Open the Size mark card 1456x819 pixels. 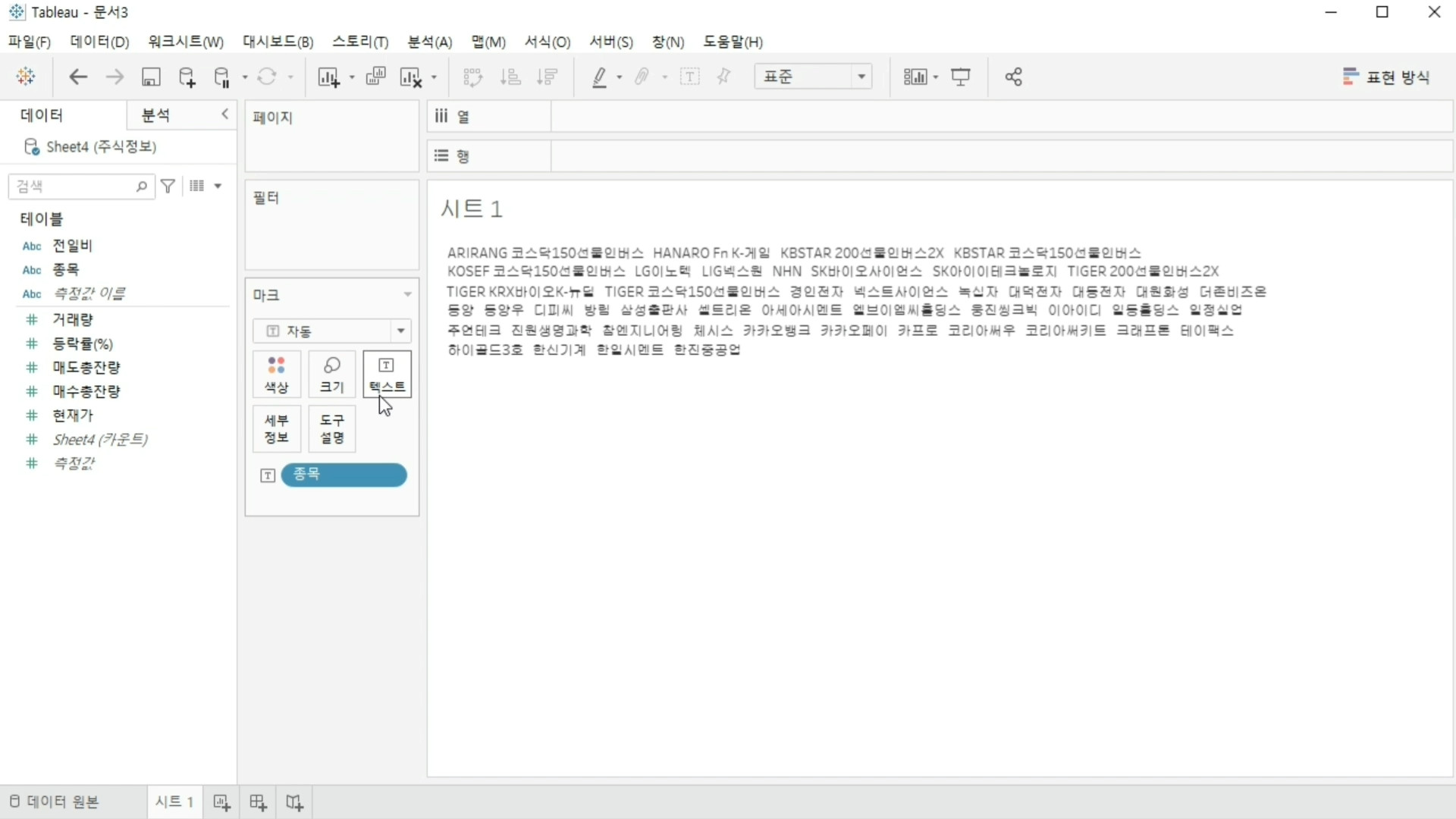[x=331, y=375]
